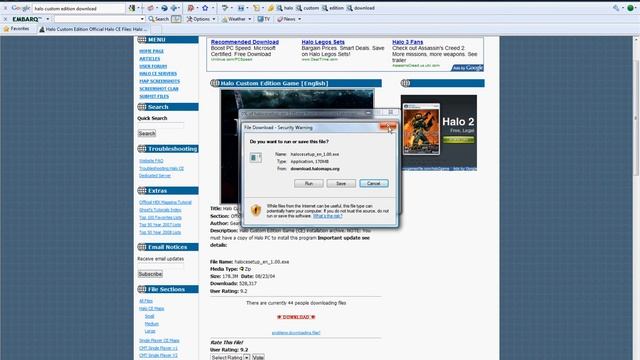Click in the Google toolbar search field

coord(78,8)
